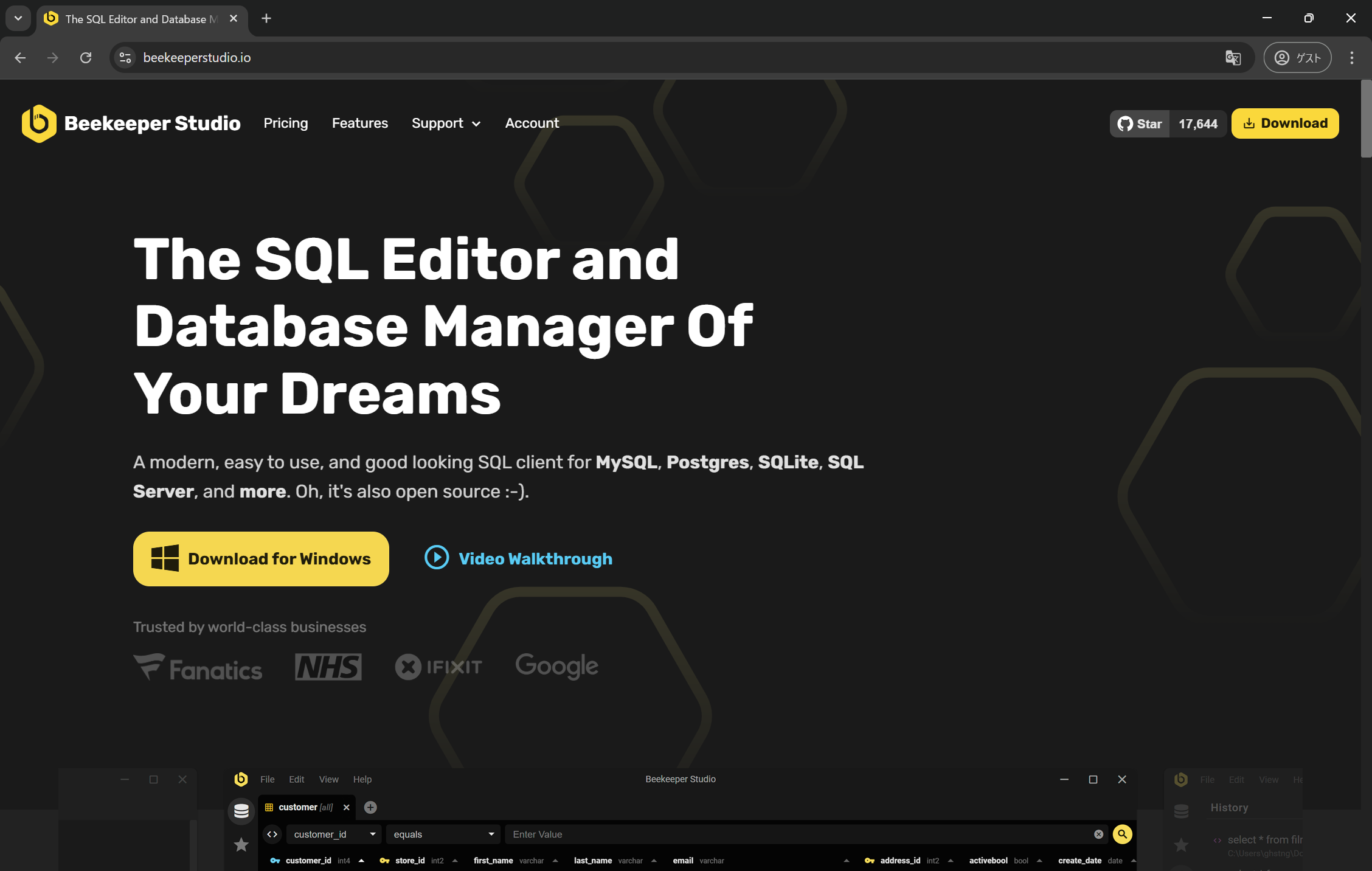Open the guest profile button
This screenshot has height=871, width=1372.
click(x=1297, y=58)
